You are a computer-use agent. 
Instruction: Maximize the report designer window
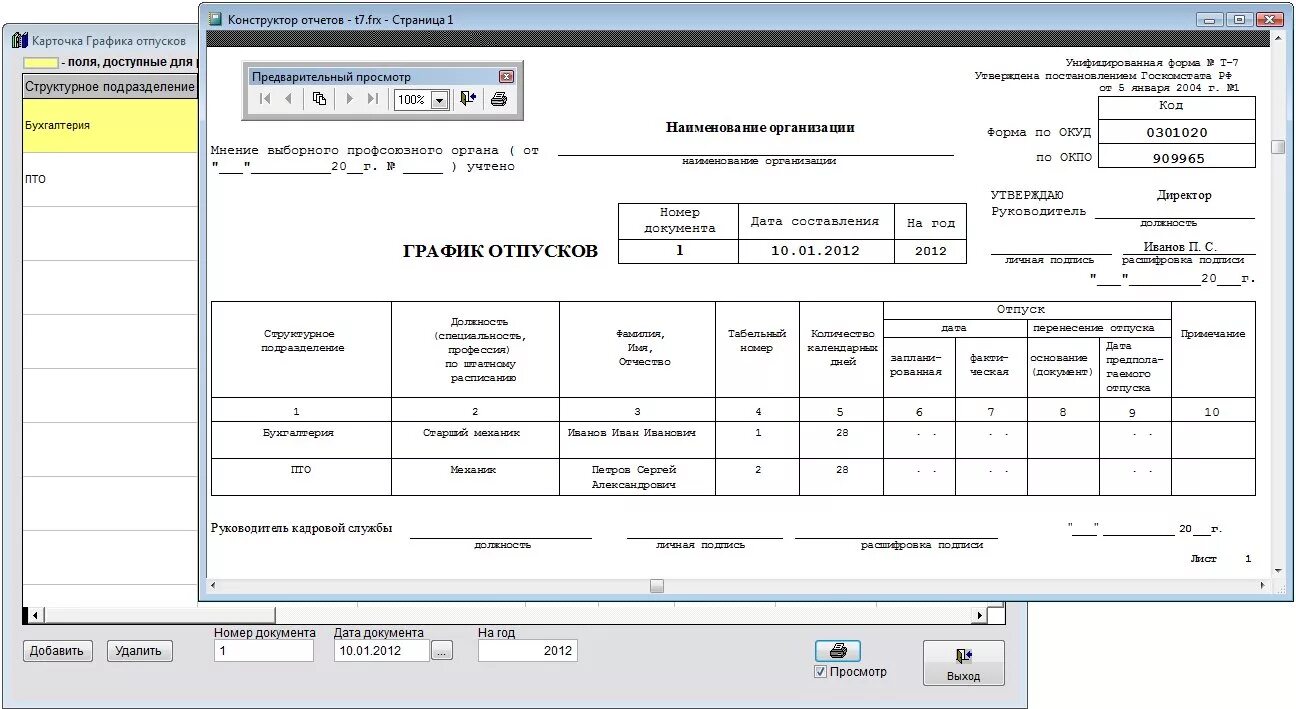[x=1240, y=19]
